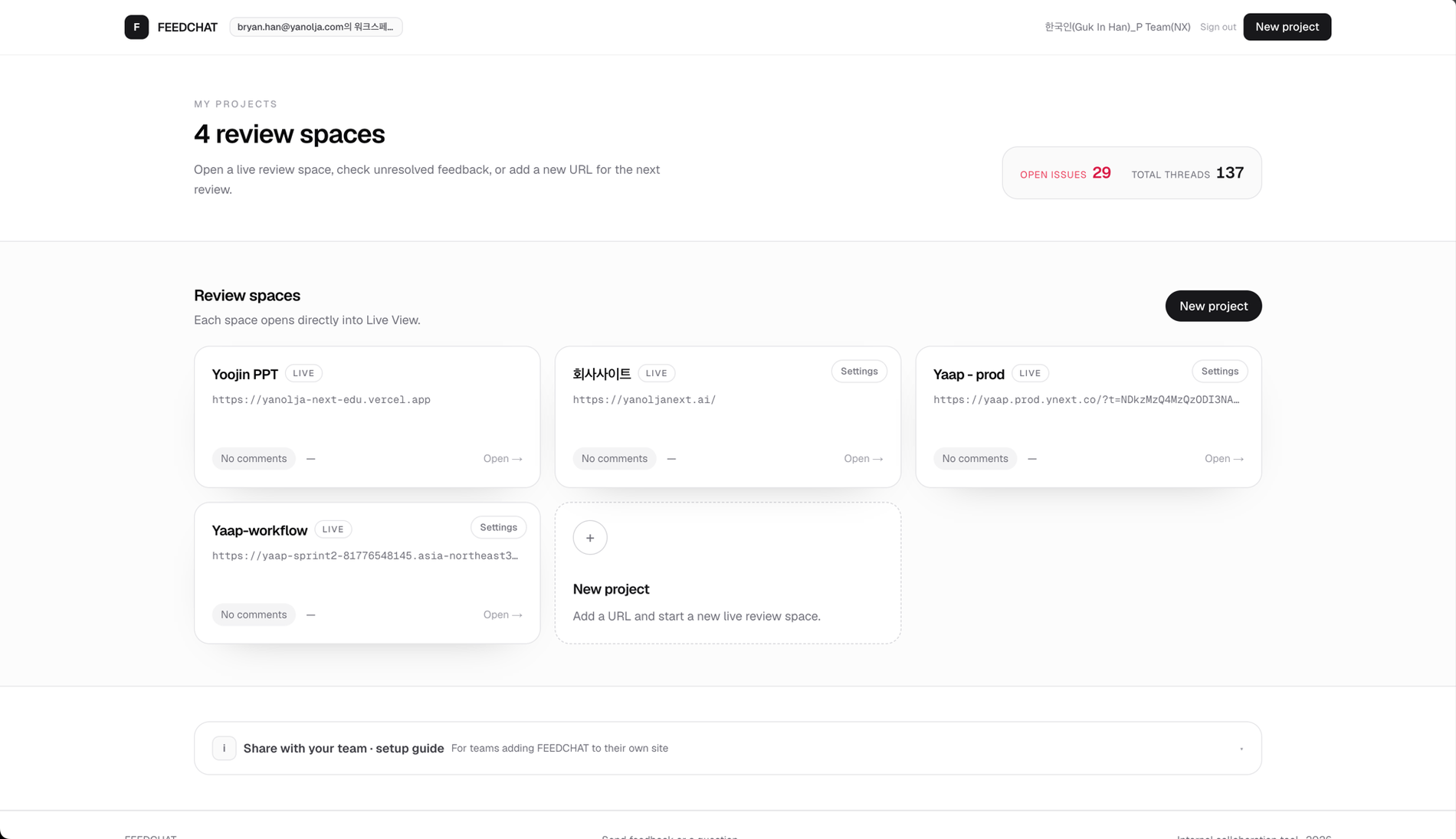Click the yaap-sprint2 URL text
The width and height of the screenshot is (1456, 839).
click(365, 556)
